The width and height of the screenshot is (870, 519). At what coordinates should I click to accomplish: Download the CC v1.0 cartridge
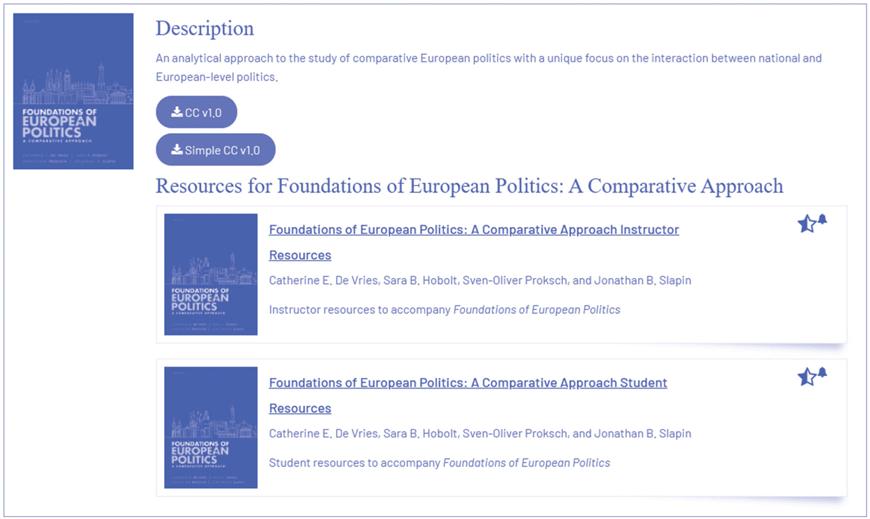click(197, 113)
